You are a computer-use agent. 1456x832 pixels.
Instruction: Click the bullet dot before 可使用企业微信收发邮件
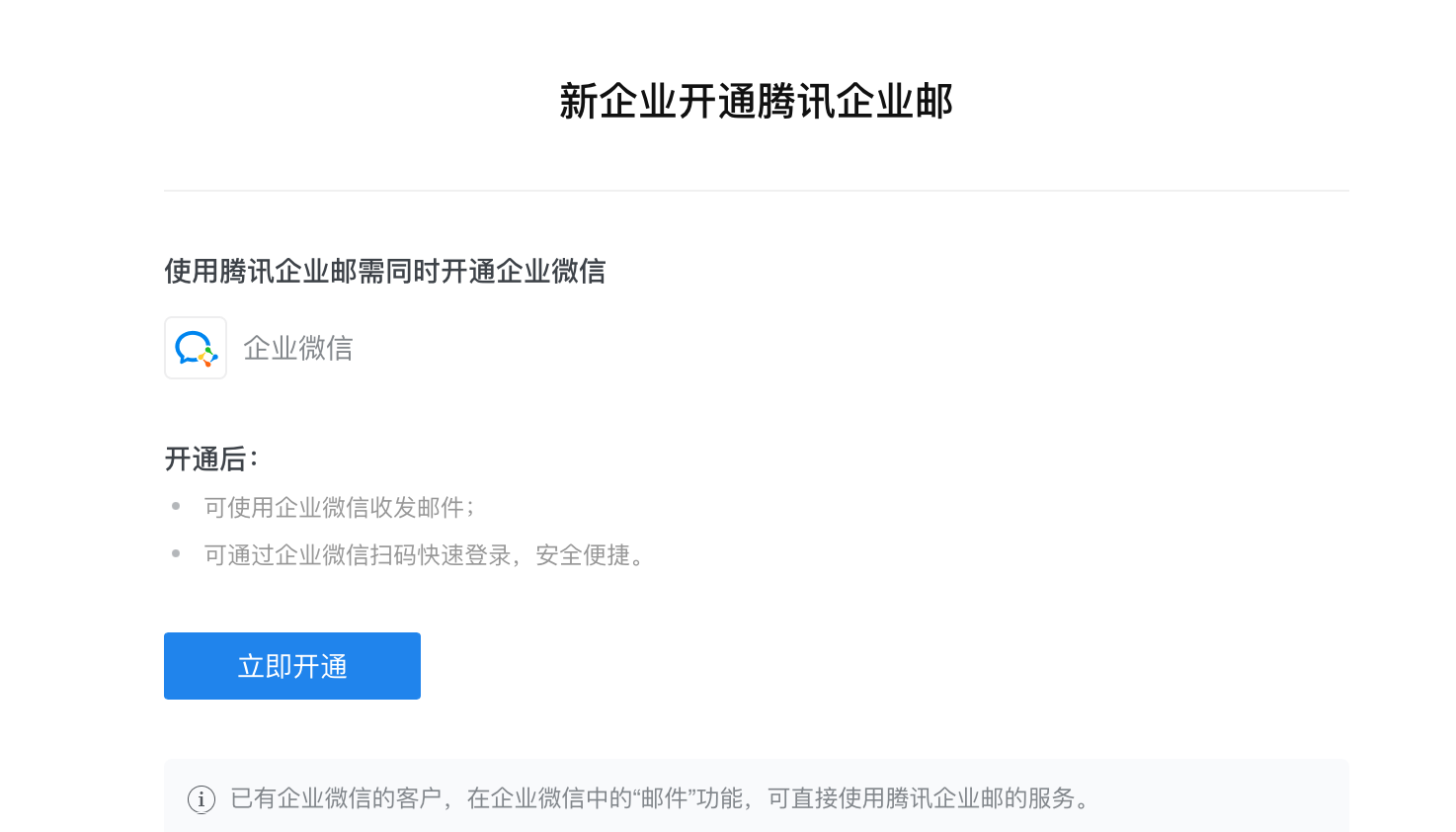(x=176, y=506)
